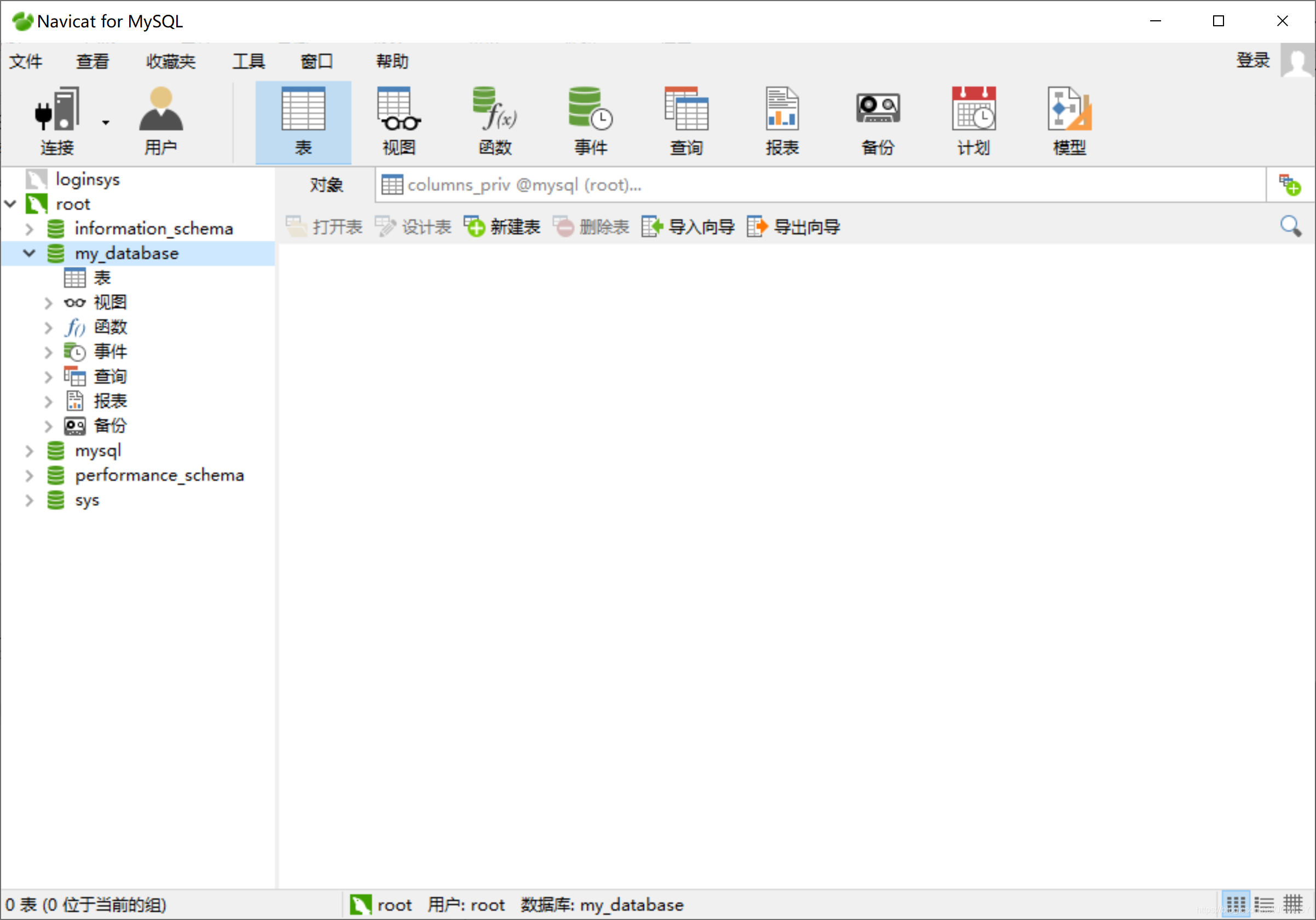Select the Query (查询) toolbar icon
This screenshot has width=1316, height=920.
point(686,122)
